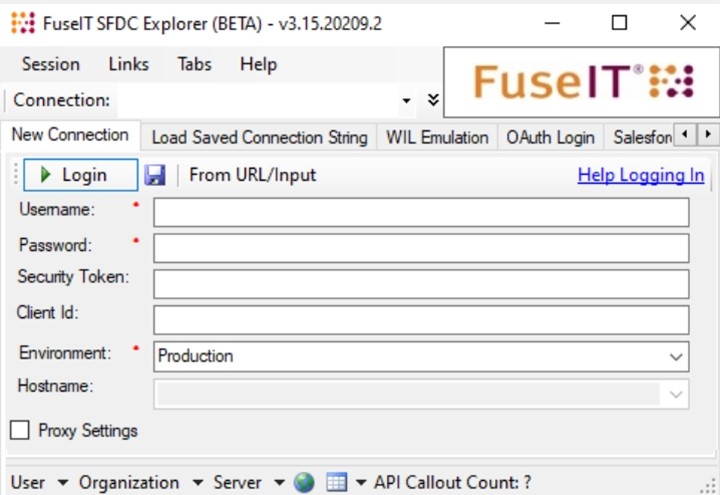Close the FuseIT SFDC Explorer window

[688, 22]
